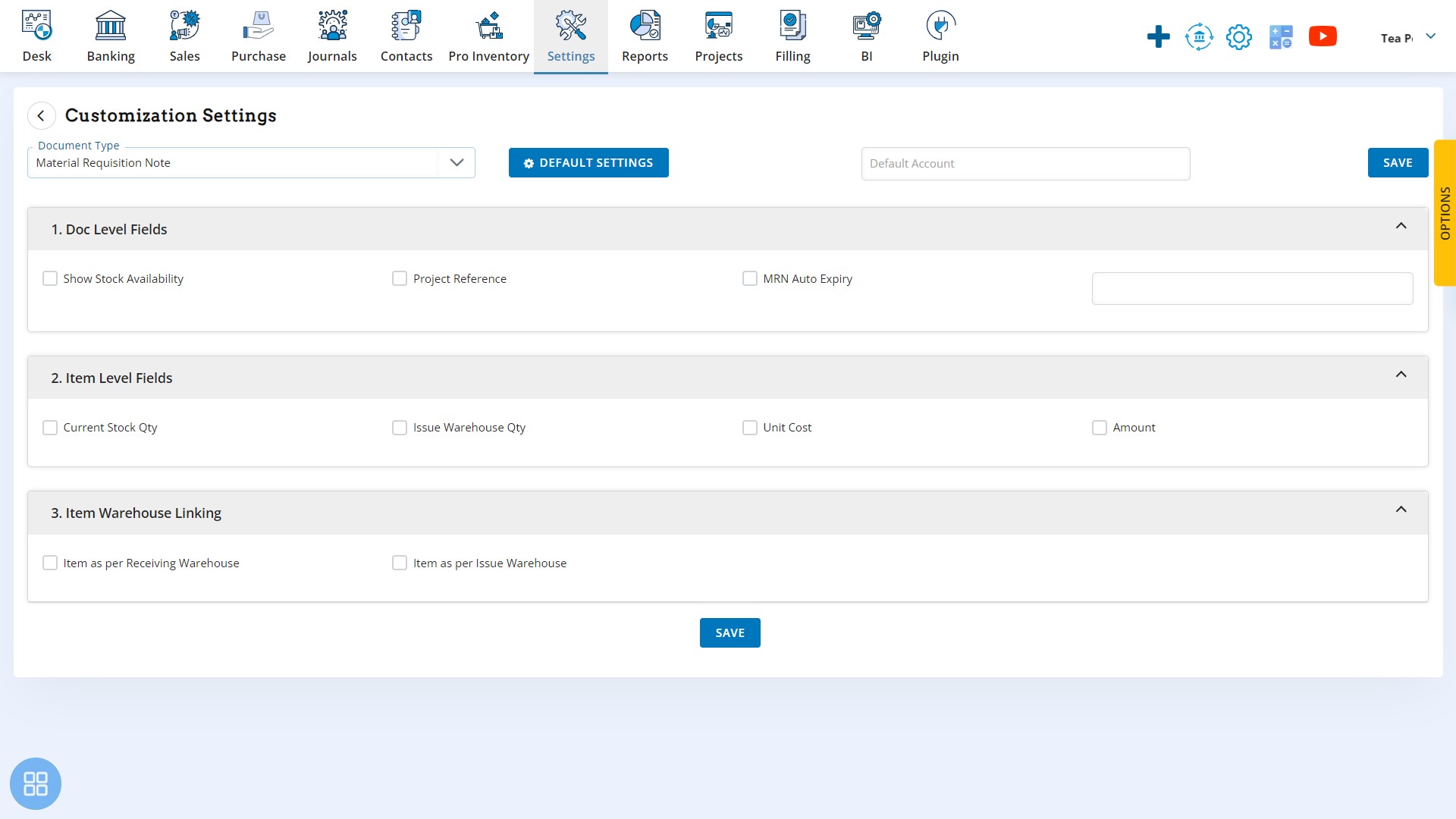Enable MRN Auto Expiry checkbox

pos(749,278)
